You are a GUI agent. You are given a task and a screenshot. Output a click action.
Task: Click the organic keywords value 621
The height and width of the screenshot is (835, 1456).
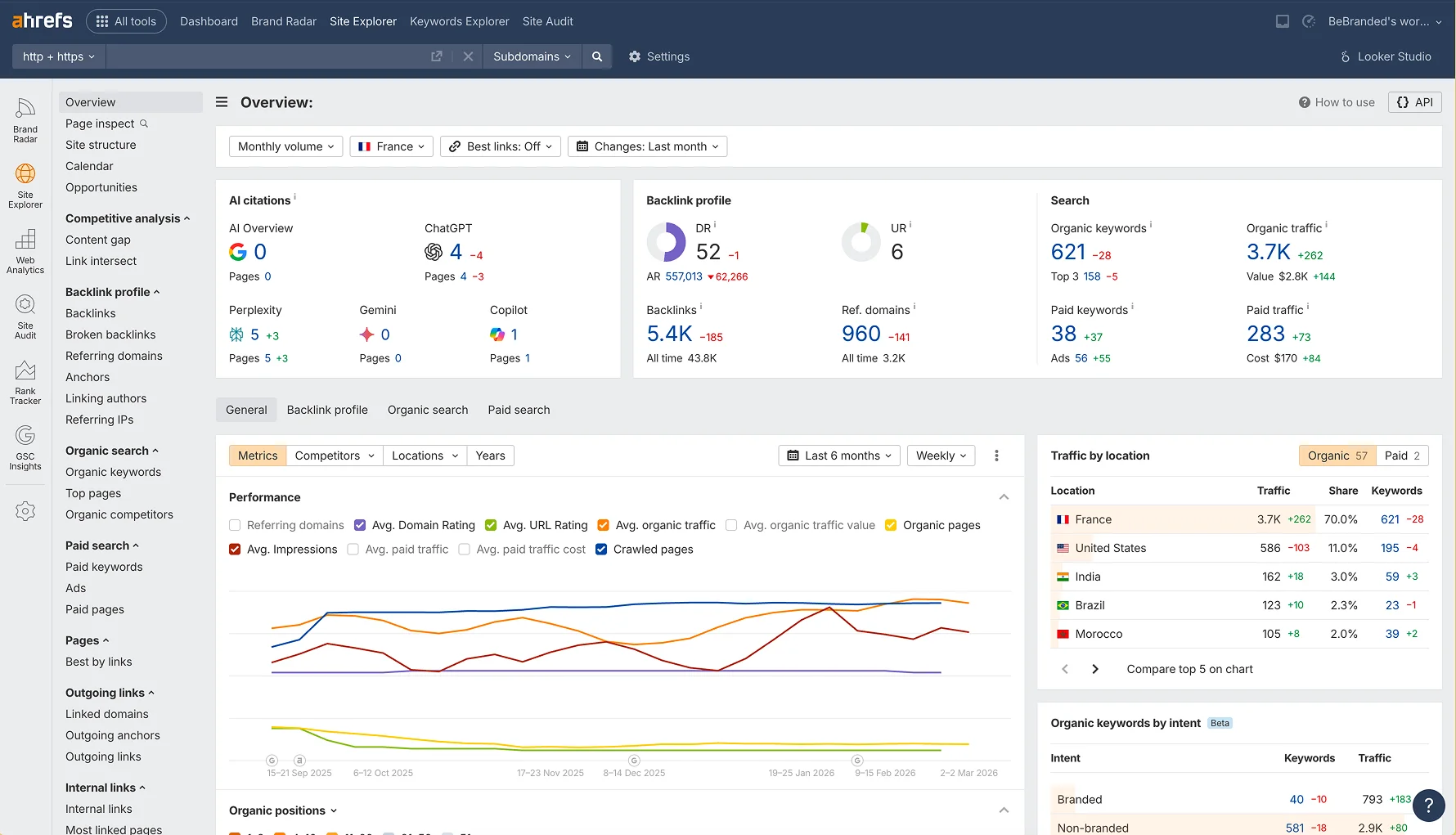[x=1068, y=252]
